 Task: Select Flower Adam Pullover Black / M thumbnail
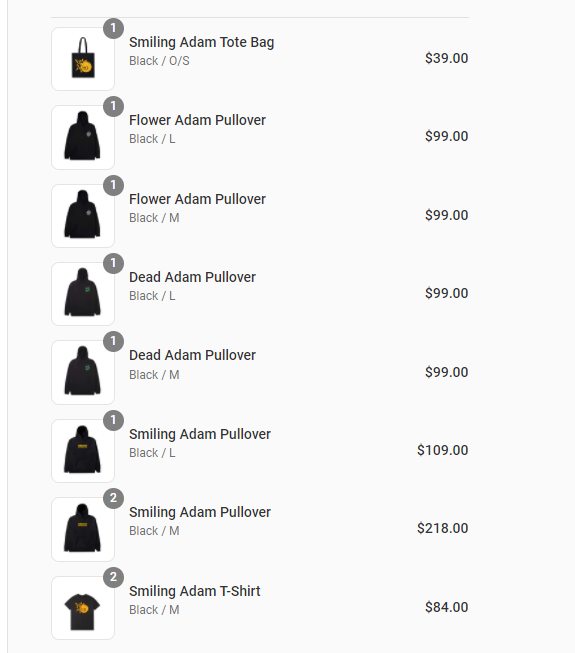83,216
